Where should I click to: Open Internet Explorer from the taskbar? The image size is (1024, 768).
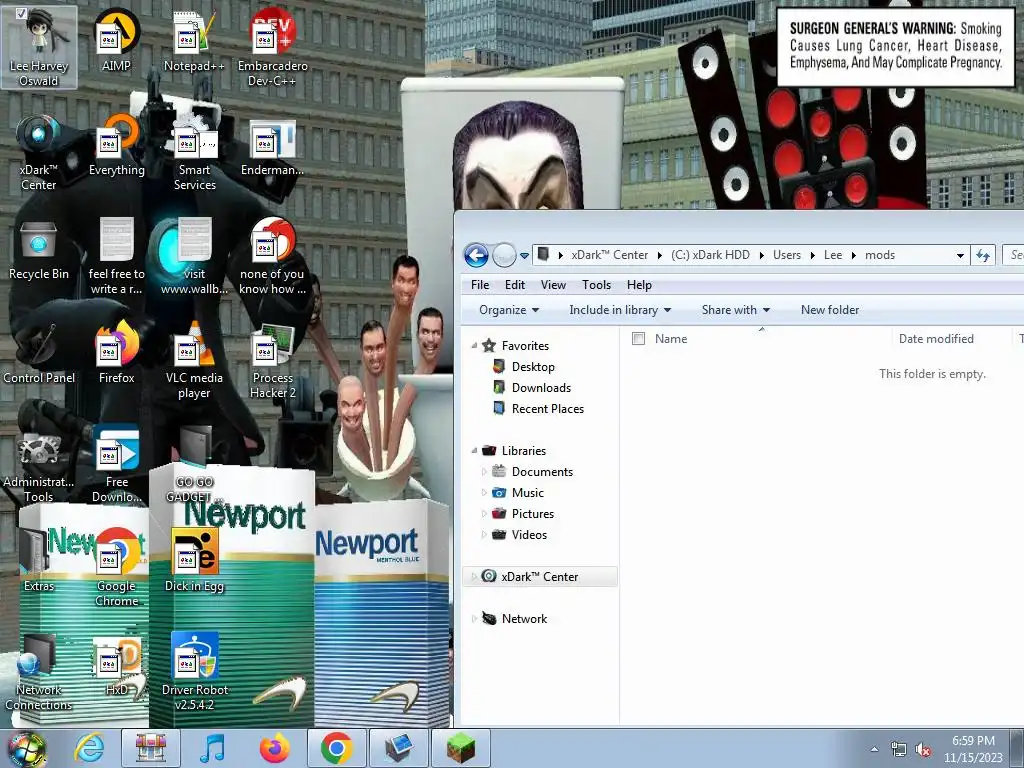point(89,748)
